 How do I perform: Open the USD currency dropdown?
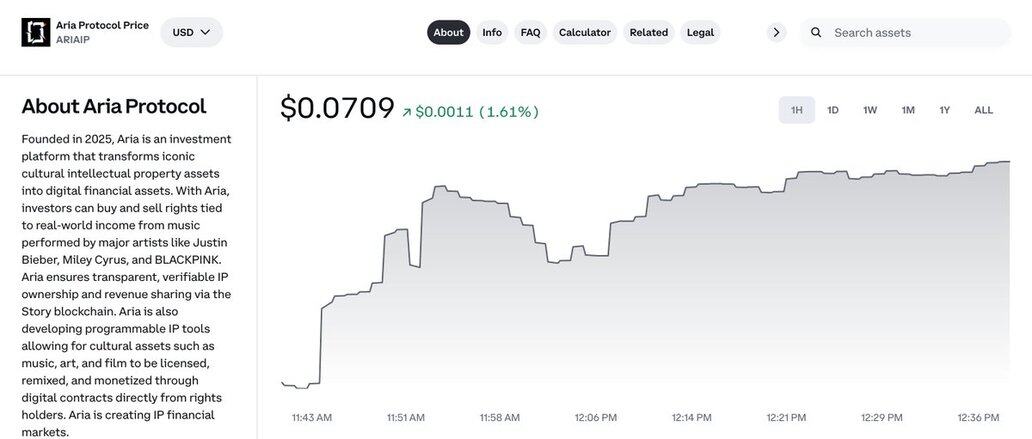[x=191, y=32]
